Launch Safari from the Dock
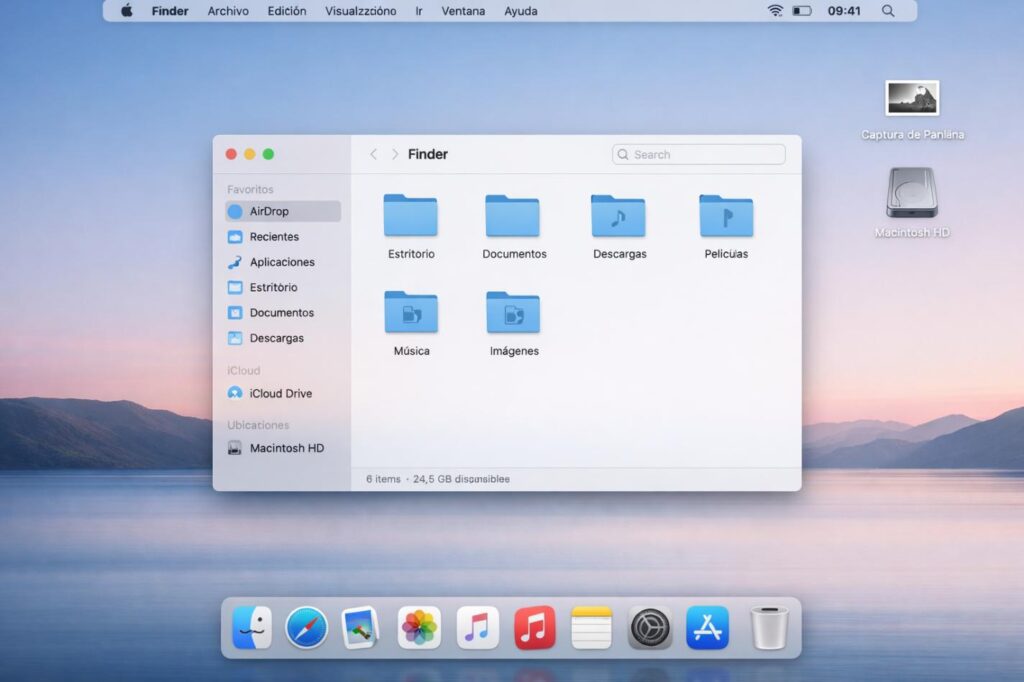1024x682 pixels. point(306,628)
